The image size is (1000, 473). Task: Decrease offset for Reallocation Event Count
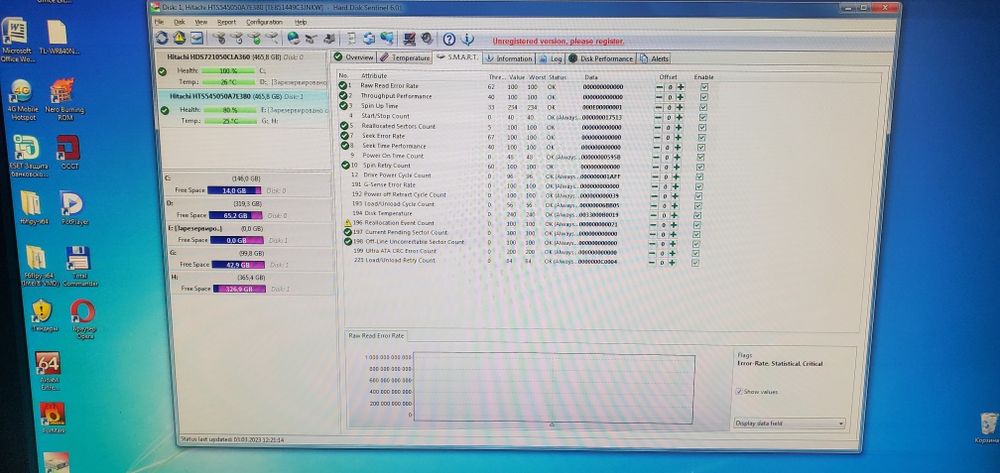(653, 224)
